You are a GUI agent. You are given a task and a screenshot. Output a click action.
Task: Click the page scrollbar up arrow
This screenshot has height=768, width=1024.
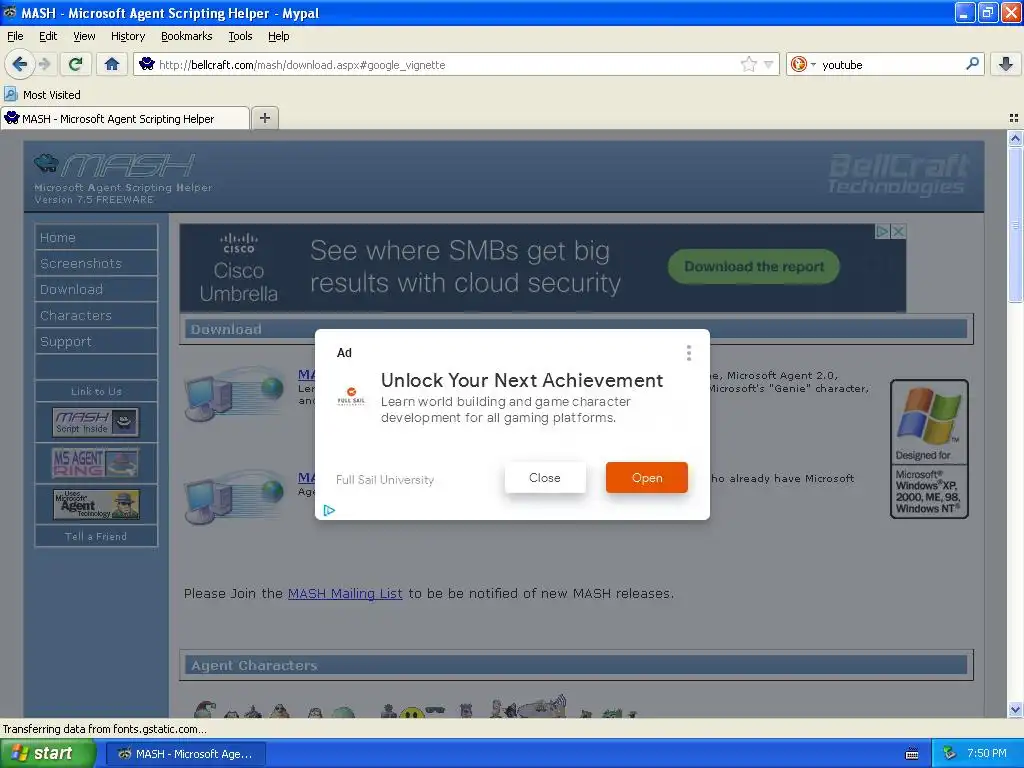pyautogui.click(x=1015, y=138)
